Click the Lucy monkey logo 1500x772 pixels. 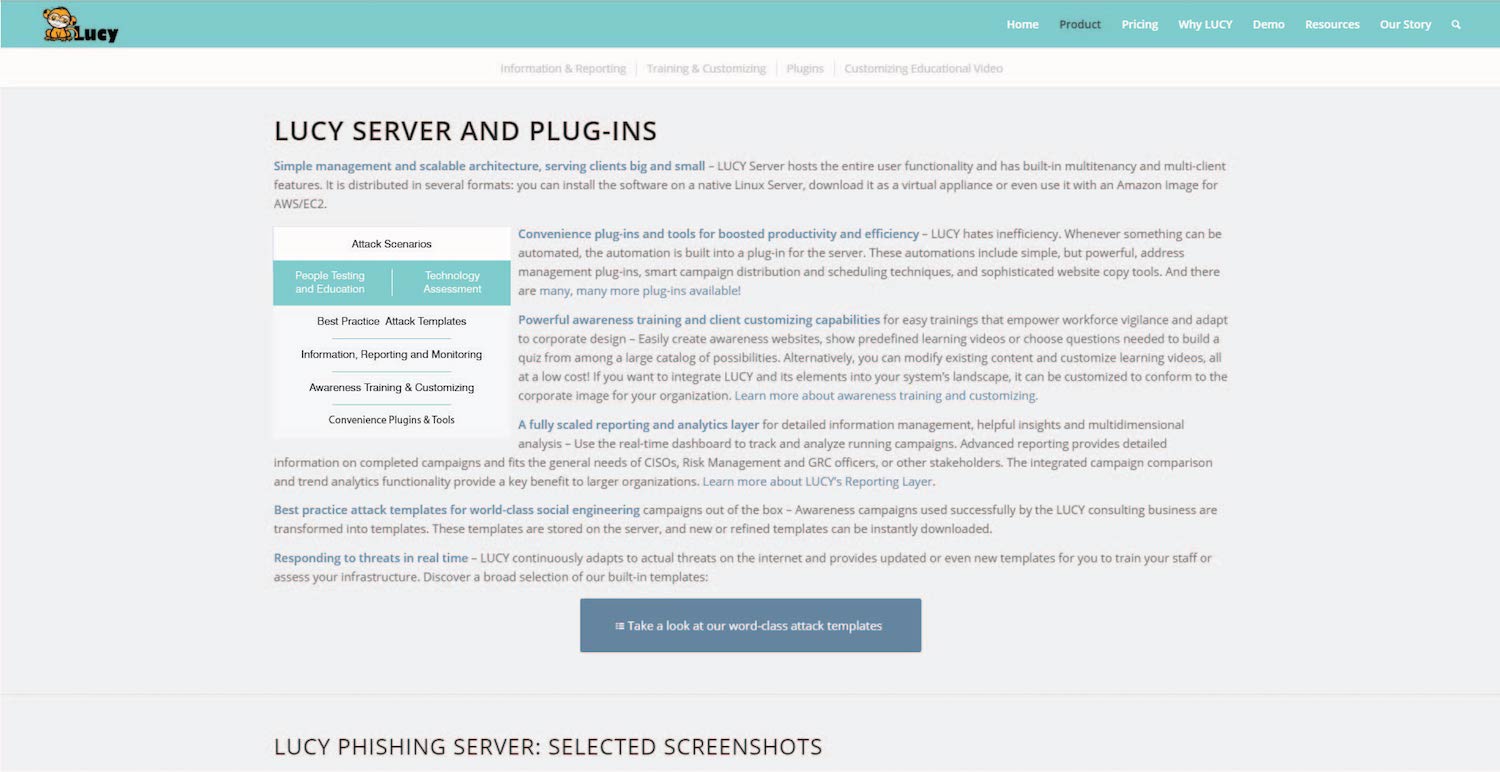pyautogui.click(x=80, y=25)
